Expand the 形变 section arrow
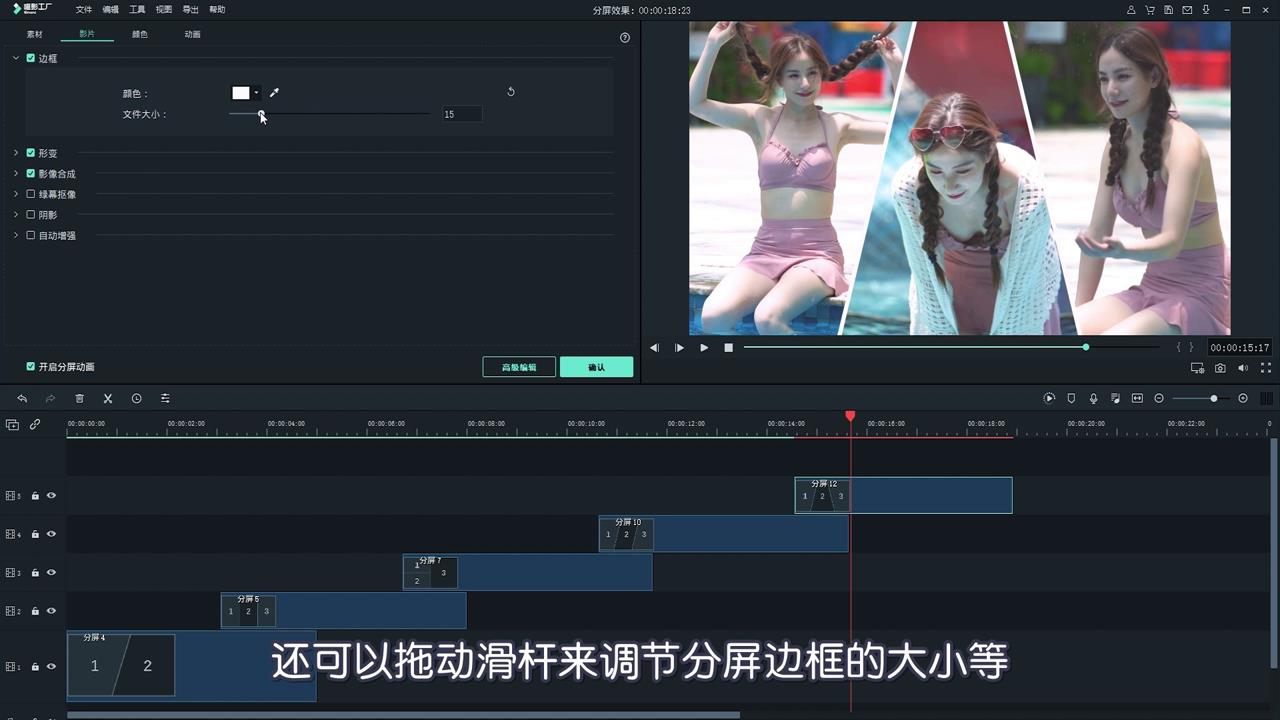1280x720 pixels. click(16, 153)
